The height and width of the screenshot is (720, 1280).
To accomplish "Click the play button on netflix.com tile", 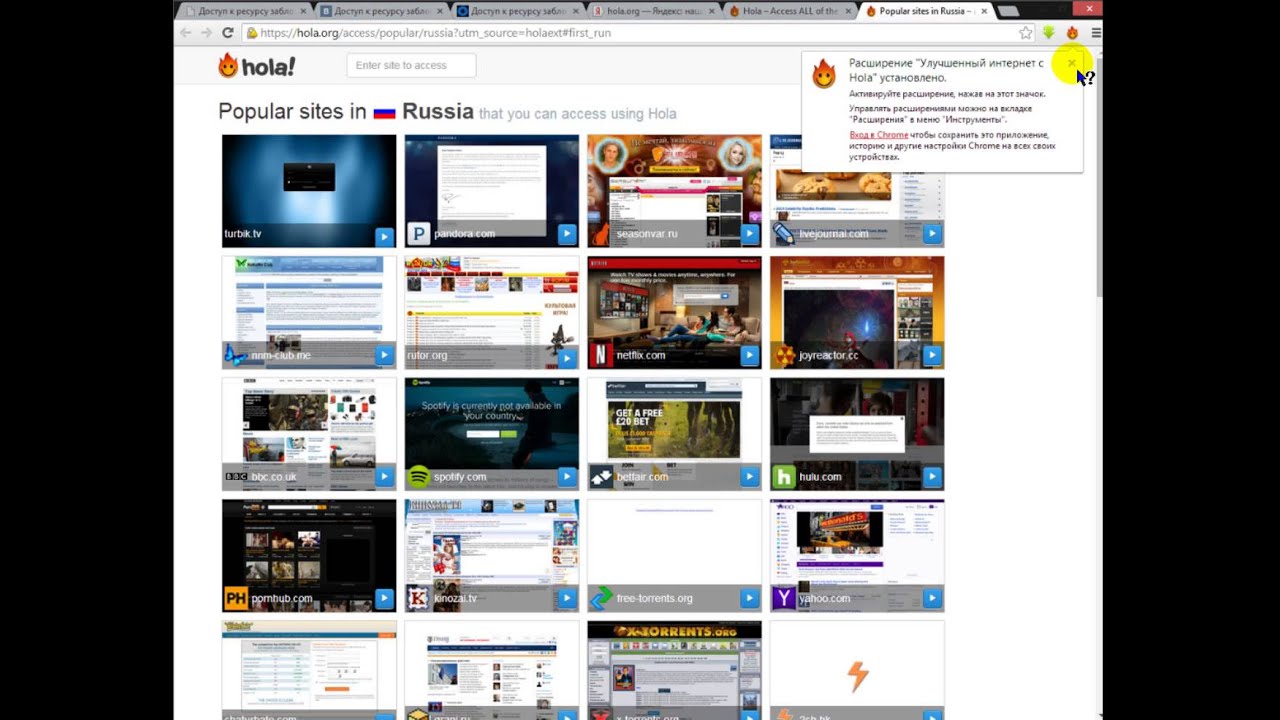I will pyautogui.click(x=749, y=355).
